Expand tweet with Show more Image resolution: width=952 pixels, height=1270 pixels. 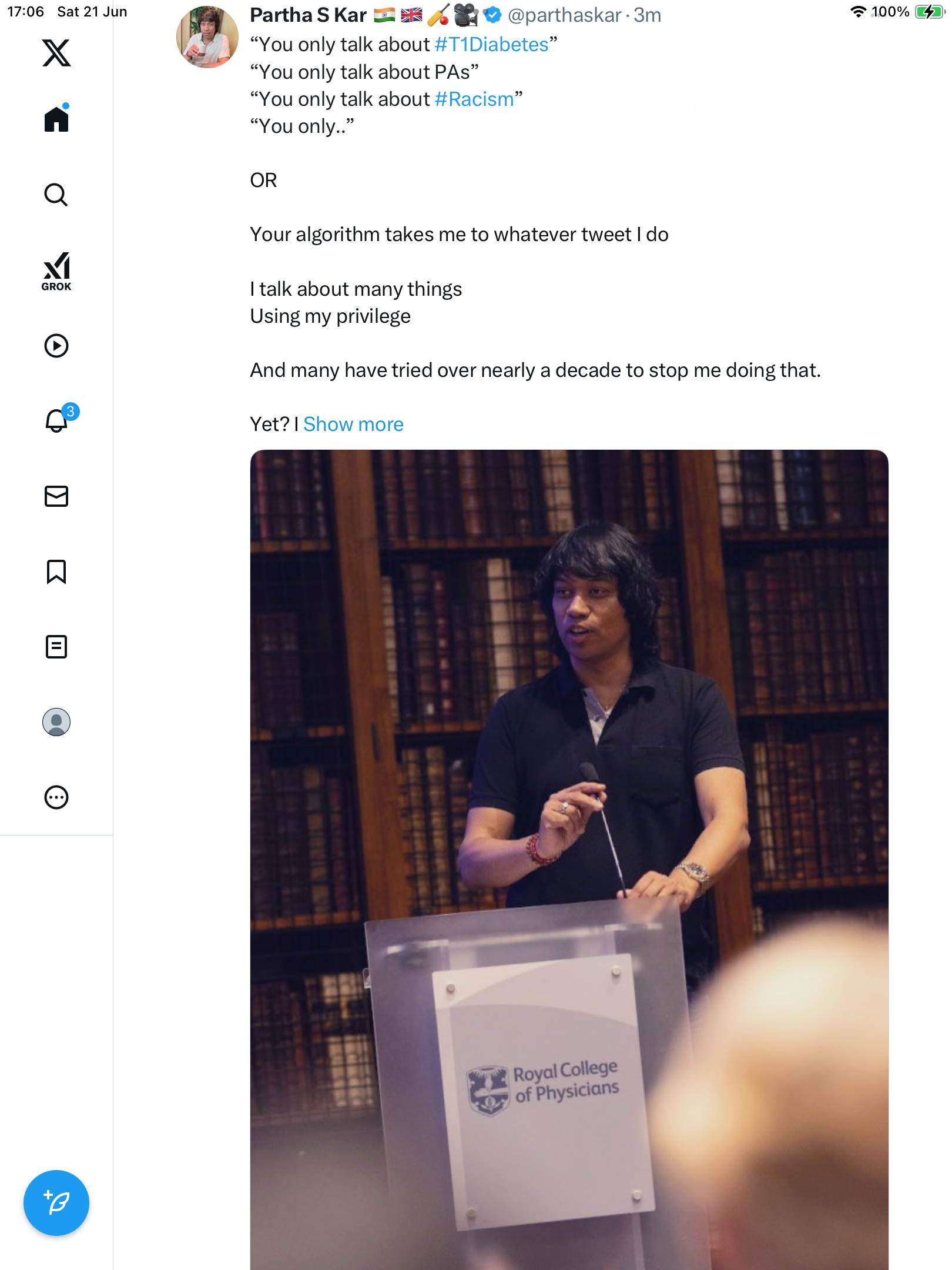[353, 424]
